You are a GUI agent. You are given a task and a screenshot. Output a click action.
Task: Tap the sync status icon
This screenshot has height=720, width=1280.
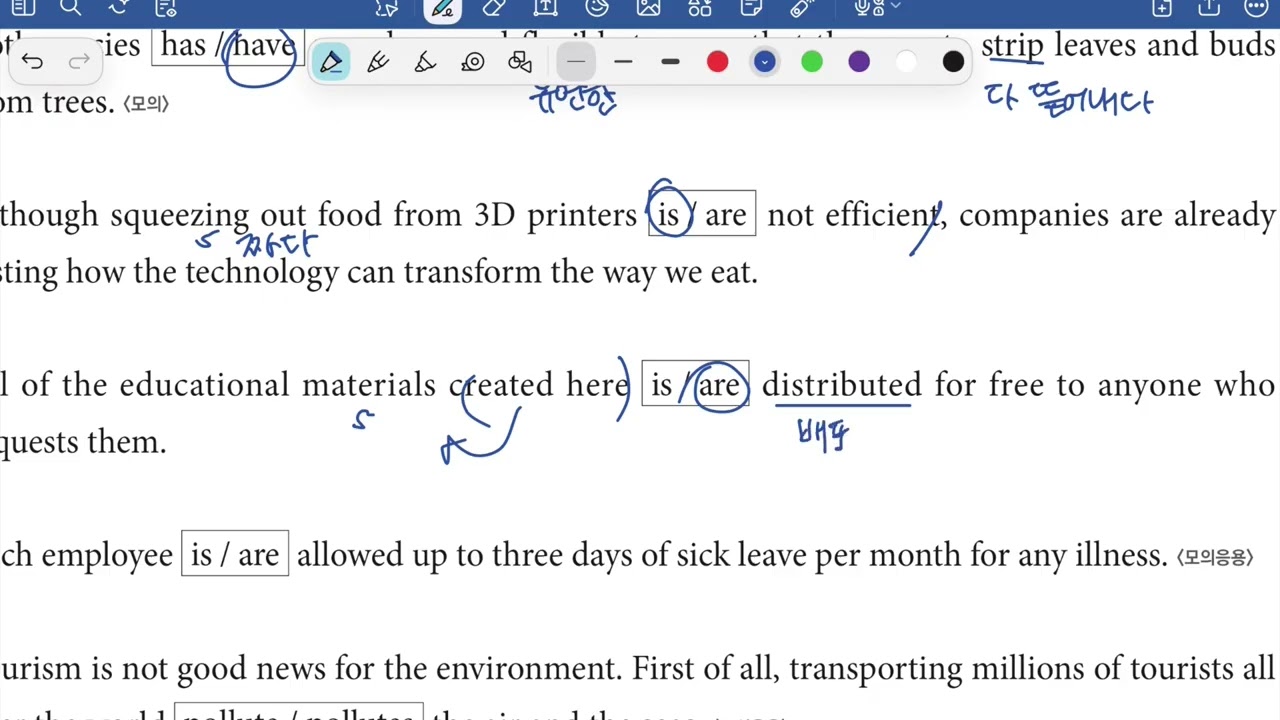pyautogui.click(x=119, y=7)
